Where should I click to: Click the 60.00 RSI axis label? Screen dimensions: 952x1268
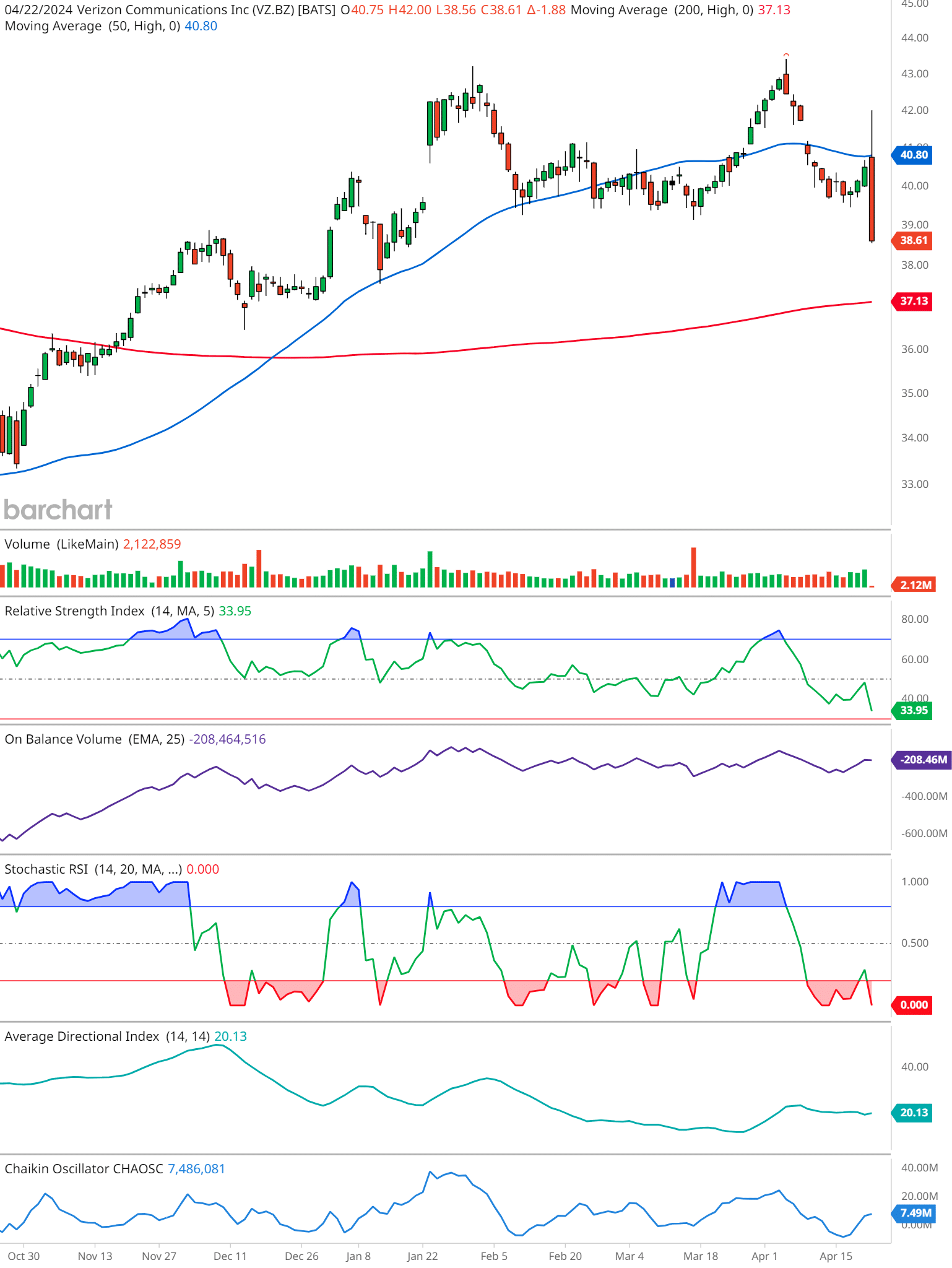click(915, 659)
